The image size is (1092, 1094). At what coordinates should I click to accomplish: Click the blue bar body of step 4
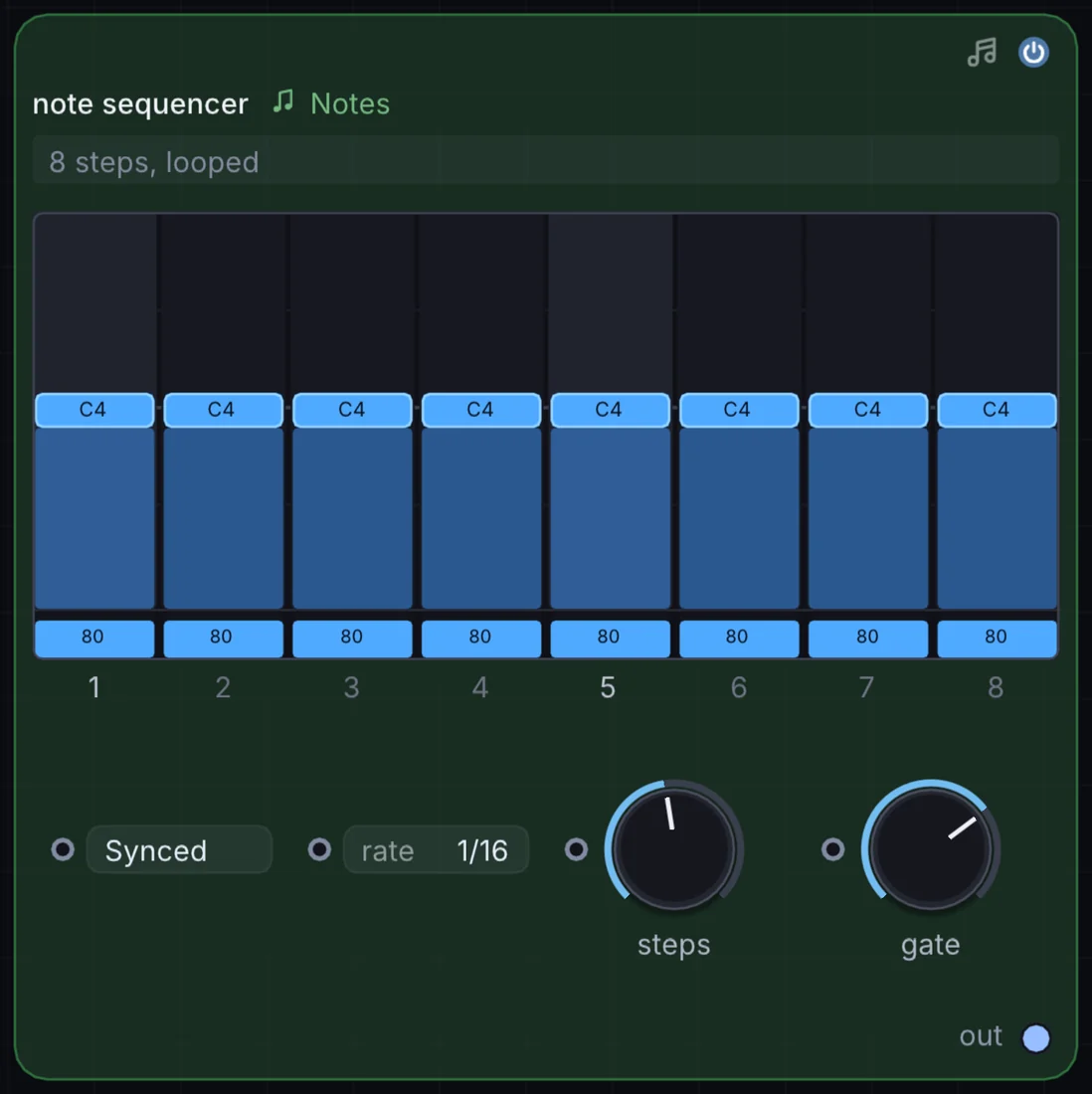pyautogui.click(x=481, y=518)
